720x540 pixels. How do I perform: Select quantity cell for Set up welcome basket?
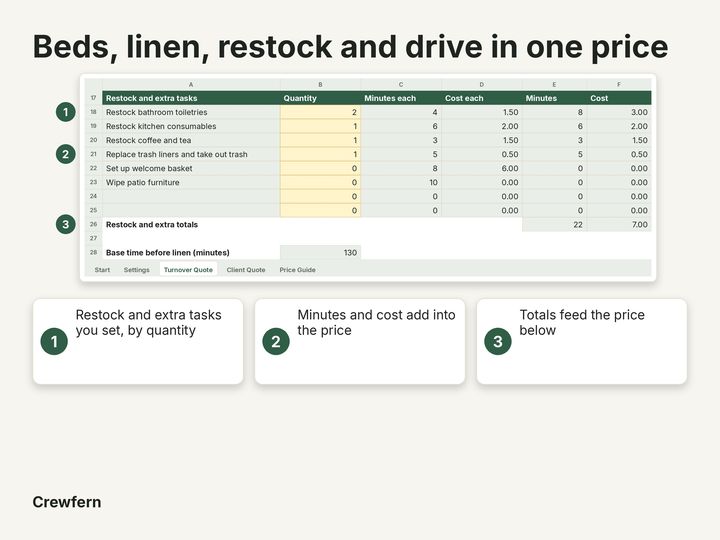tap(321, 169)
